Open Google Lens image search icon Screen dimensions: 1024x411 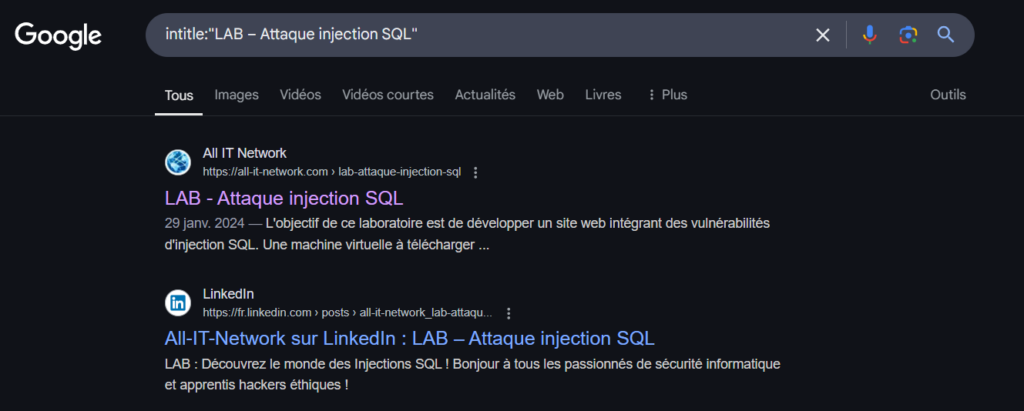[x=908, y=35]
